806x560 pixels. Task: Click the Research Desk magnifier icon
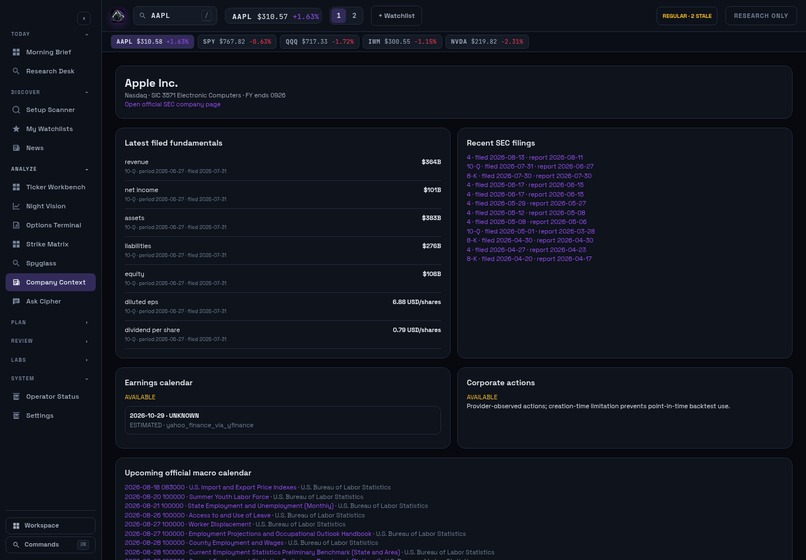(16, 71)
